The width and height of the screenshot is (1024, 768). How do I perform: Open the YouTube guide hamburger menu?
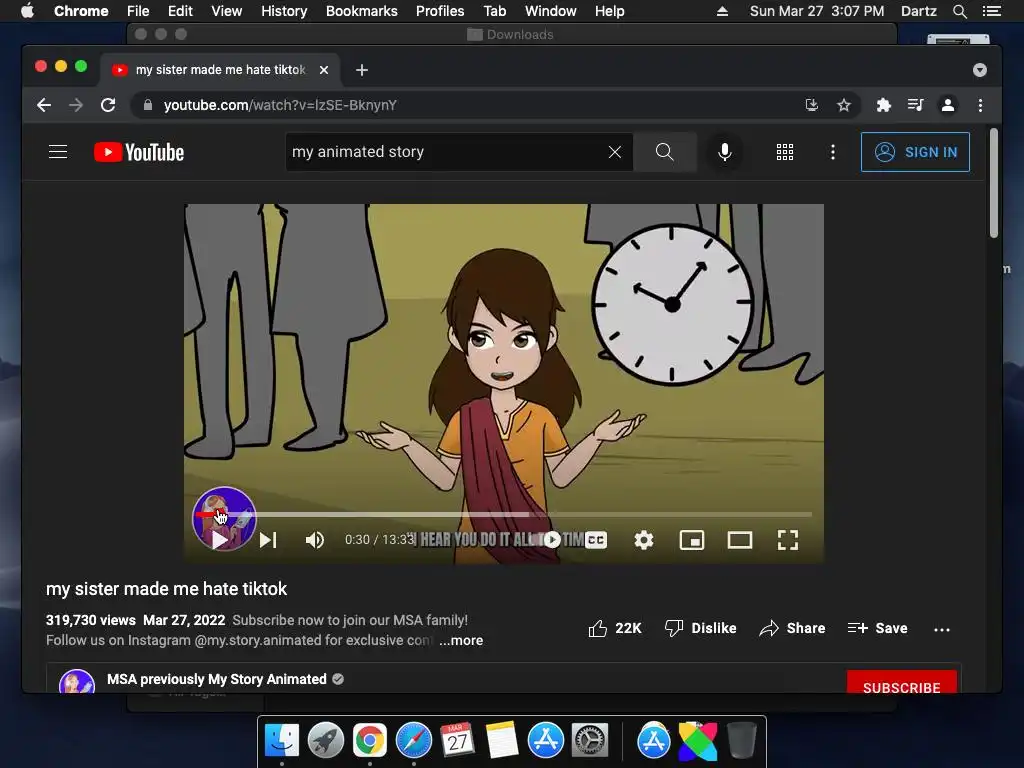tap(58, 152)
